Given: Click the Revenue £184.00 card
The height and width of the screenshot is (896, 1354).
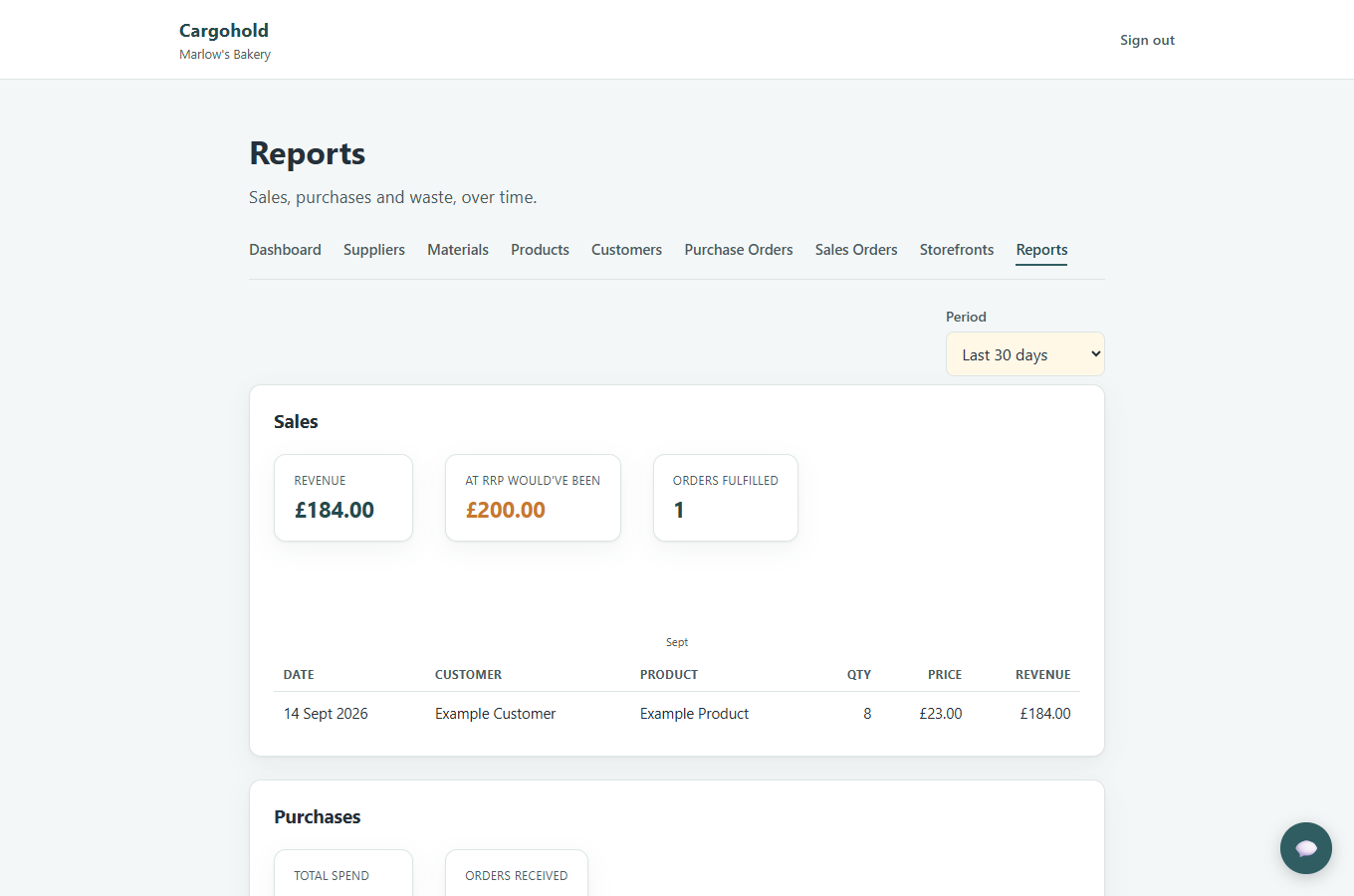Looking at the screenshot, I should pos(343,498).
